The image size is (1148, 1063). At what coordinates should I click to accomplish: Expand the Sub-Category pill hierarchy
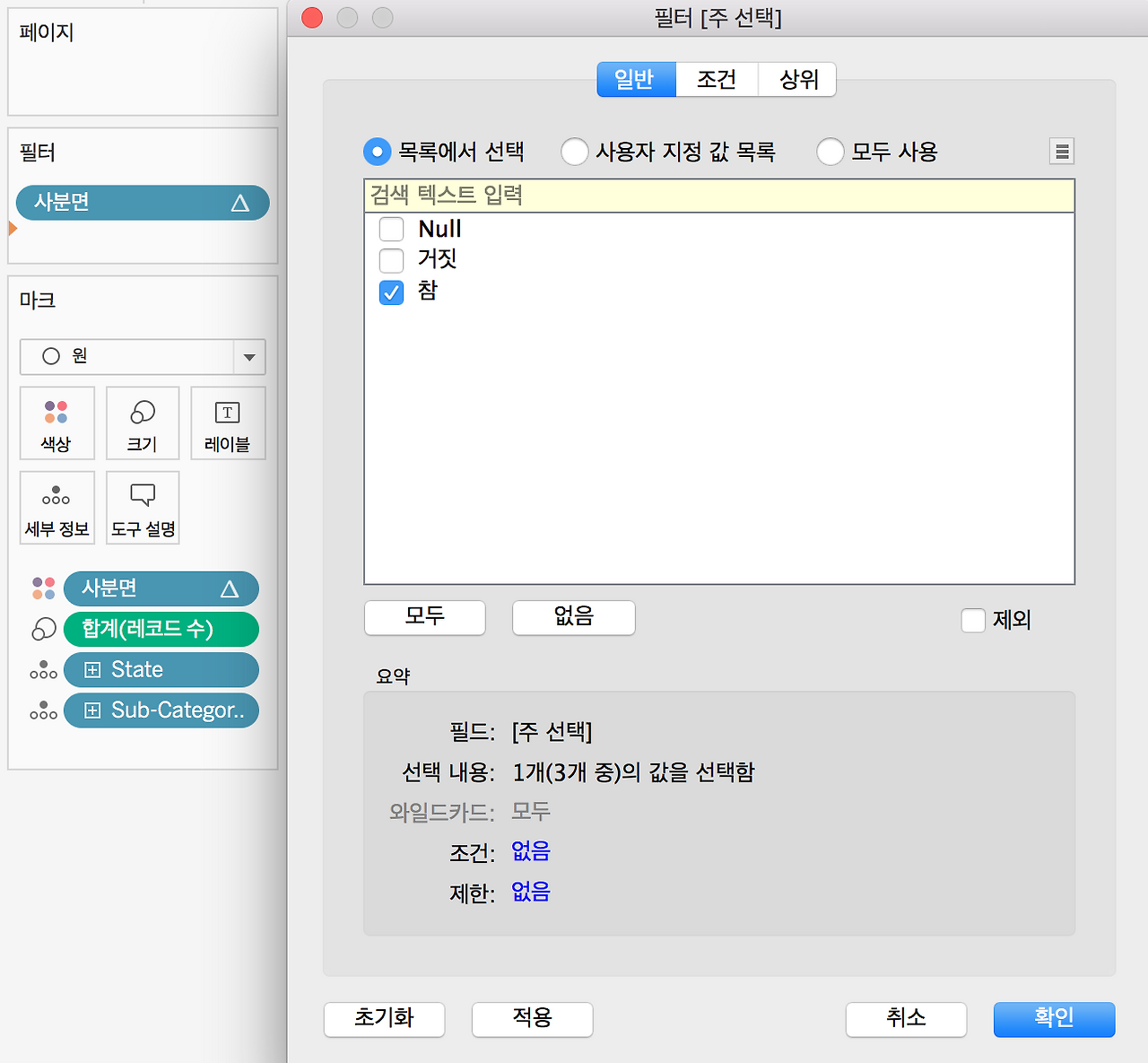pyautogui.click(x=91, y=710)
